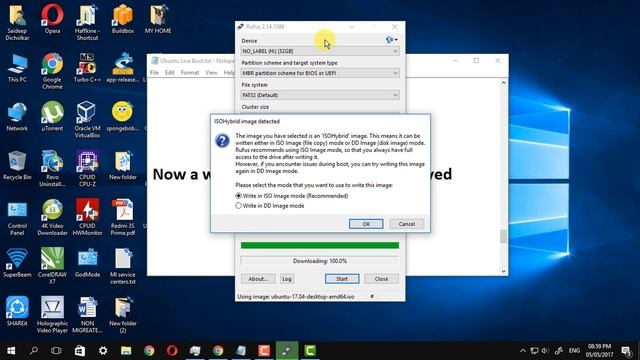Open Notepad Edit menu
Screen dimensions: 640x360
pos(169,72)
